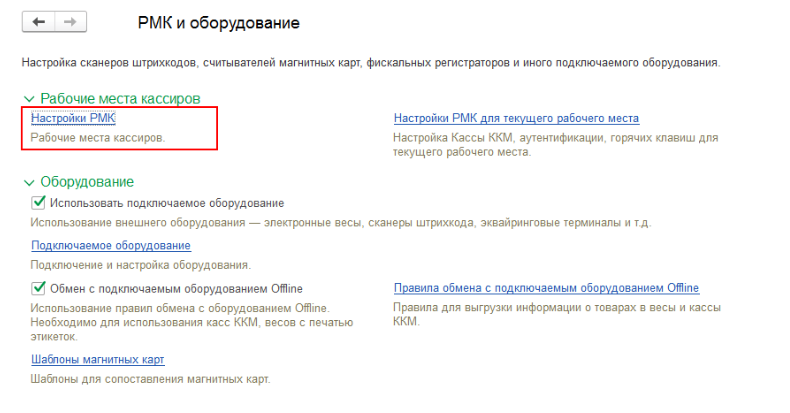Collapse the Оборудование section chevron
This screenshot has height=413, width=790.
pyautogui.click(x=28, y=182)
